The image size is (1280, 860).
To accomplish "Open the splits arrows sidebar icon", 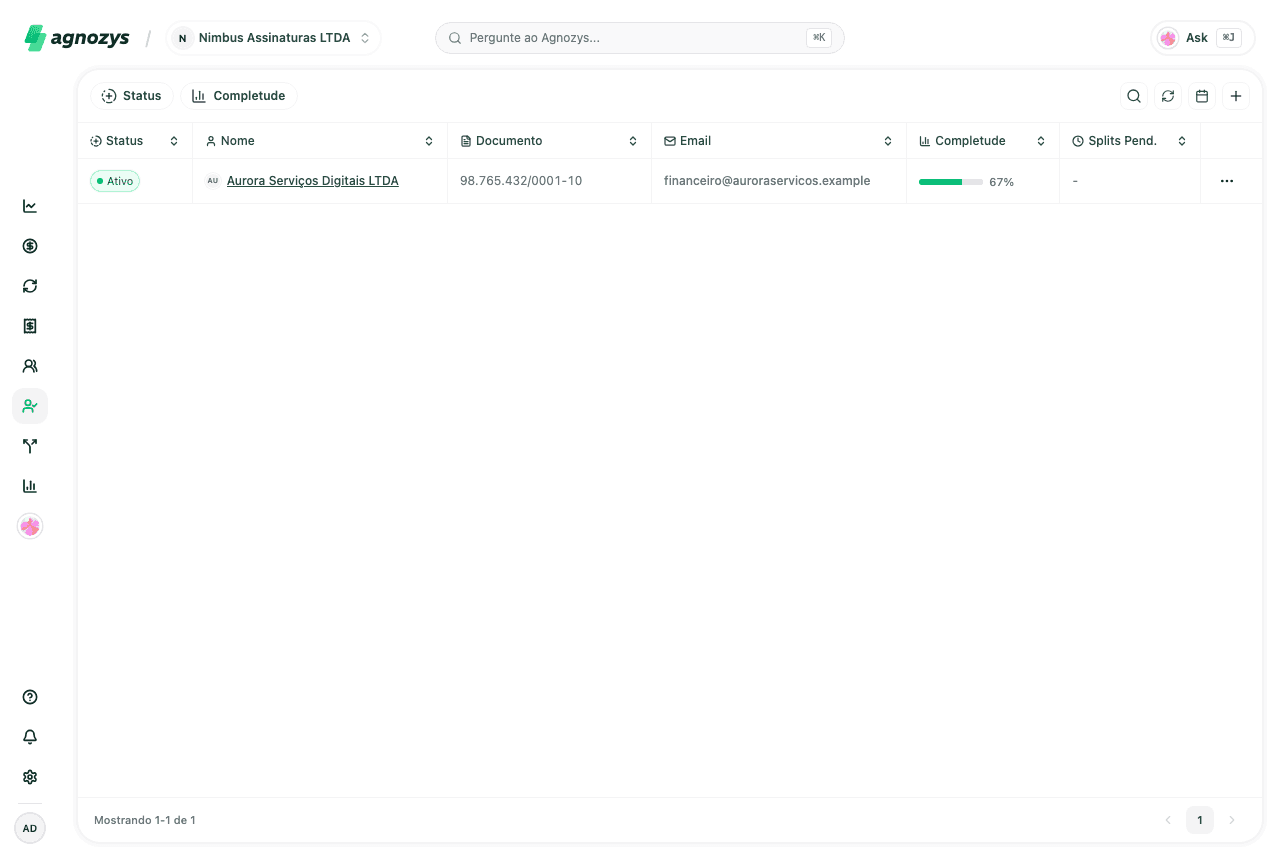I will pyautogui.click(x=30, y=446).
